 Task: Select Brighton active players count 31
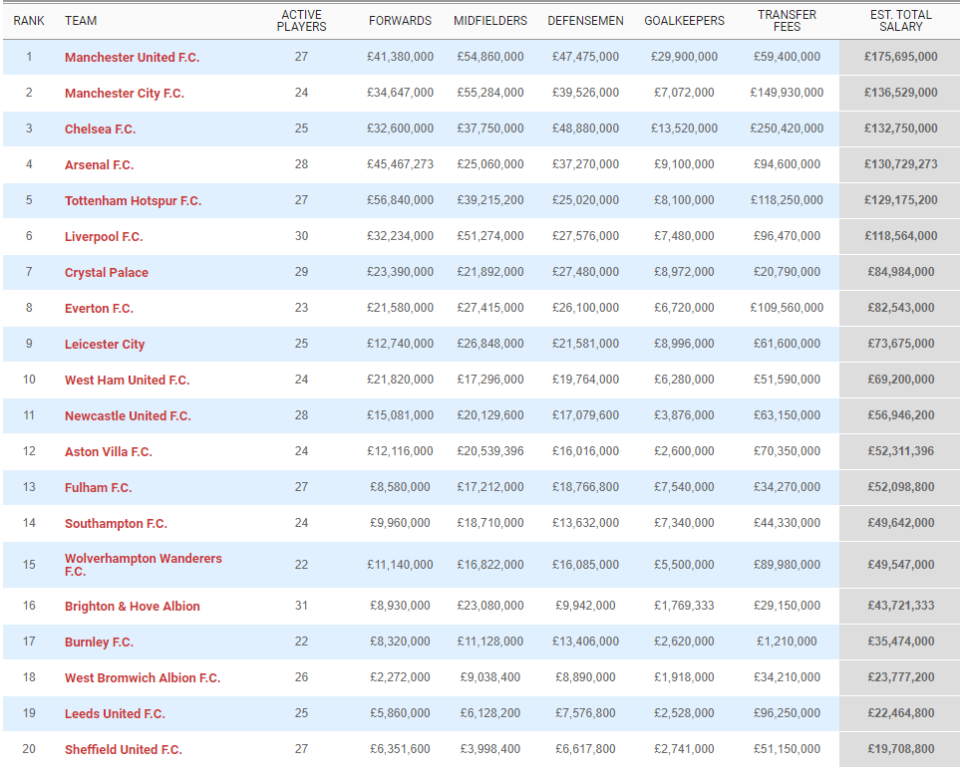click(301, 605)
